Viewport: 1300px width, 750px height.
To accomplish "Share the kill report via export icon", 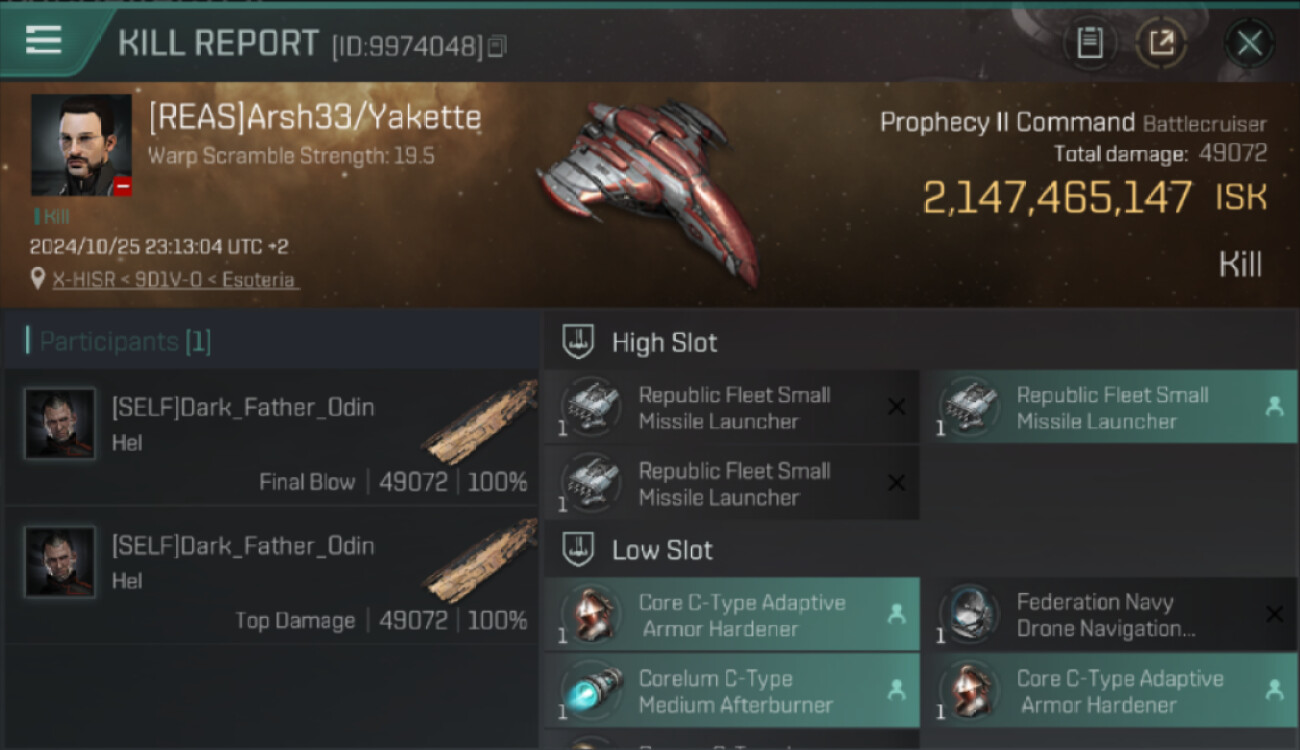I will [1161, 43].
